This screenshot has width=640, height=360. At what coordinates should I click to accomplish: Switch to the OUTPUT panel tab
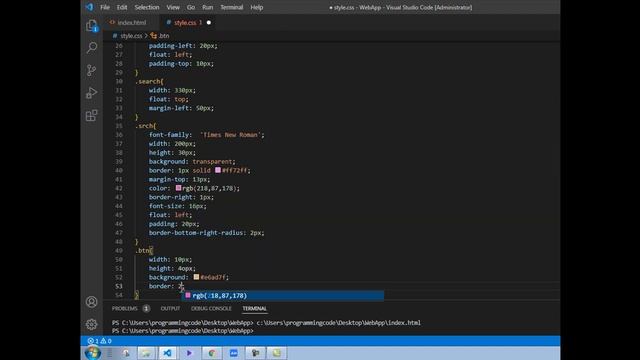coord(170,309)
